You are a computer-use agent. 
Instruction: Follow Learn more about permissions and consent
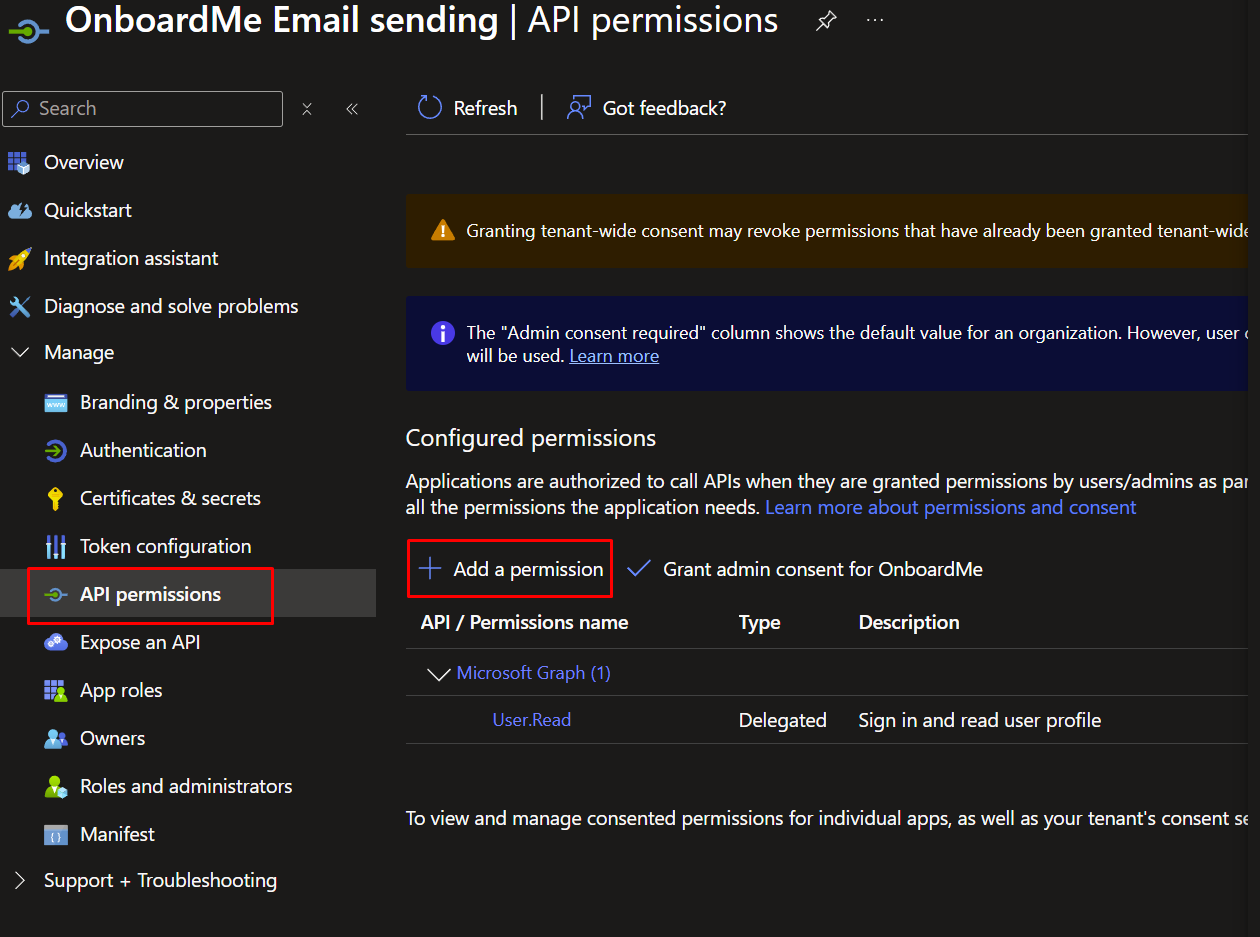[x=950, y=507]
